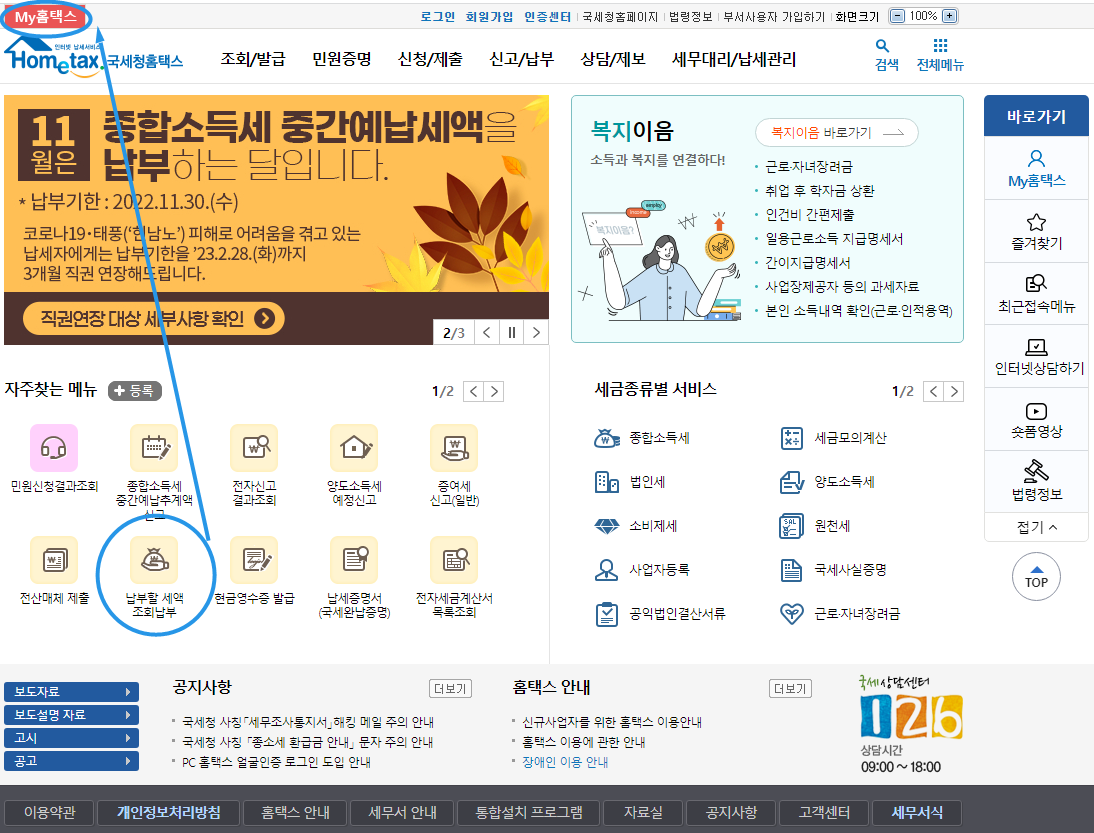The height and width of the screenshot is (833, 1094).
Task: Open 전자세금계산서 목록조회 icon
Action: 454,560
